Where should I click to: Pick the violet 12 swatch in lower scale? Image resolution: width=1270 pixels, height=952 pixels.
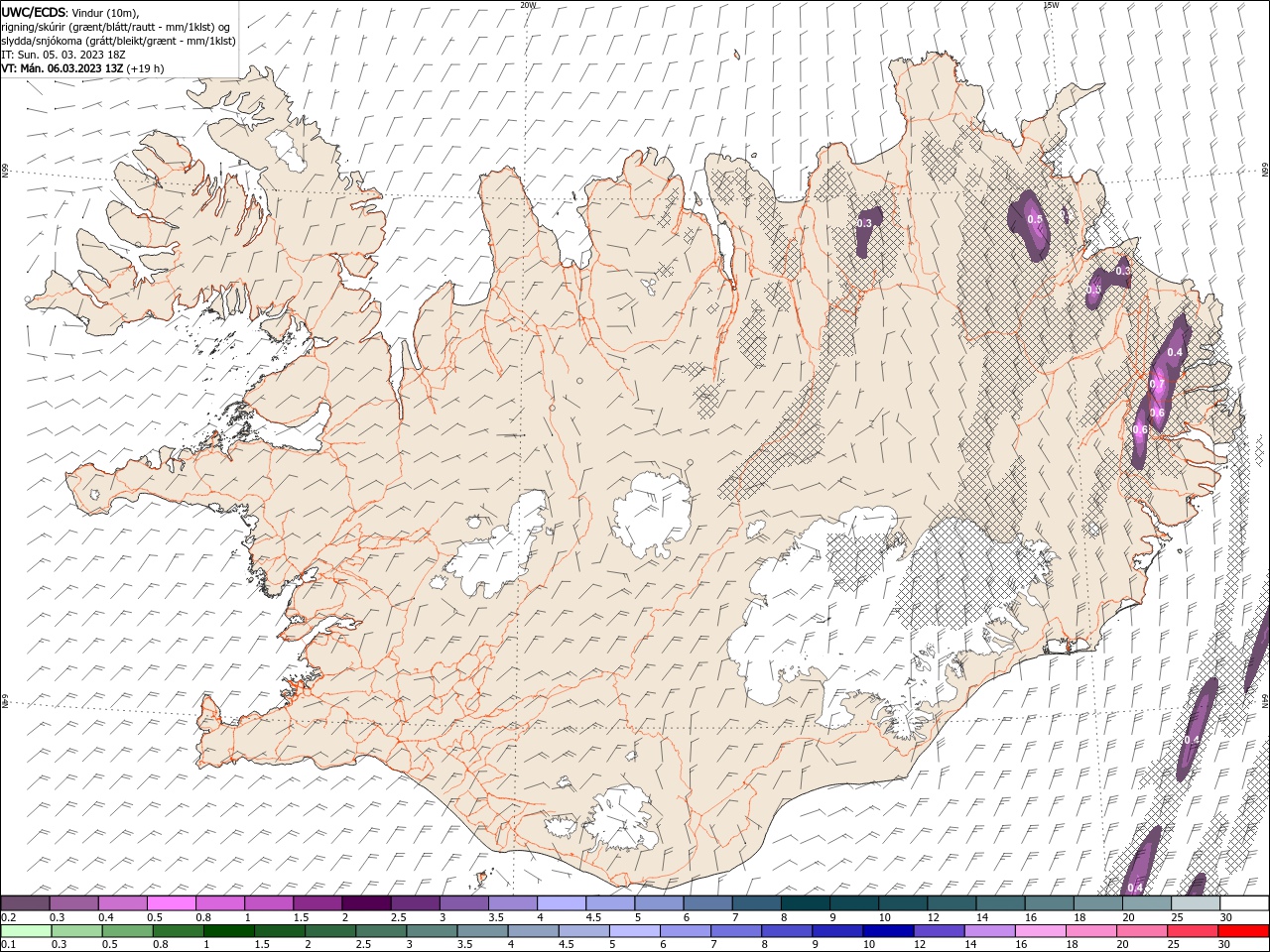pyautogui.click(x=940, y=931)
